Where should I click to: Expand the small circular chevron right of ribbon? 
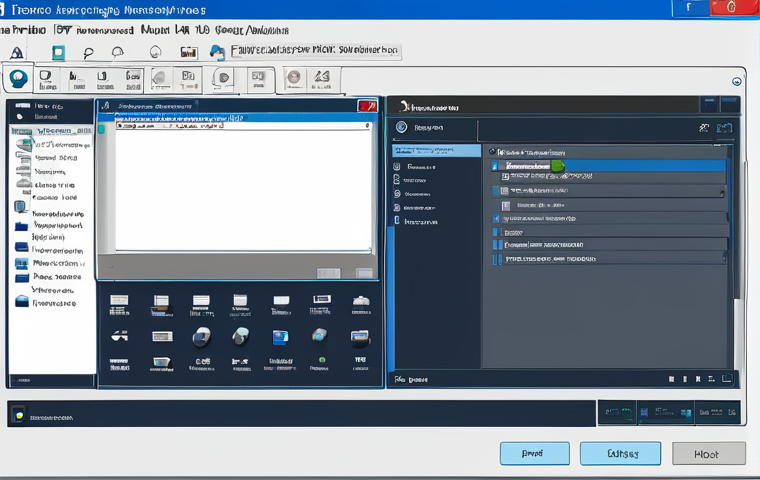736,81
